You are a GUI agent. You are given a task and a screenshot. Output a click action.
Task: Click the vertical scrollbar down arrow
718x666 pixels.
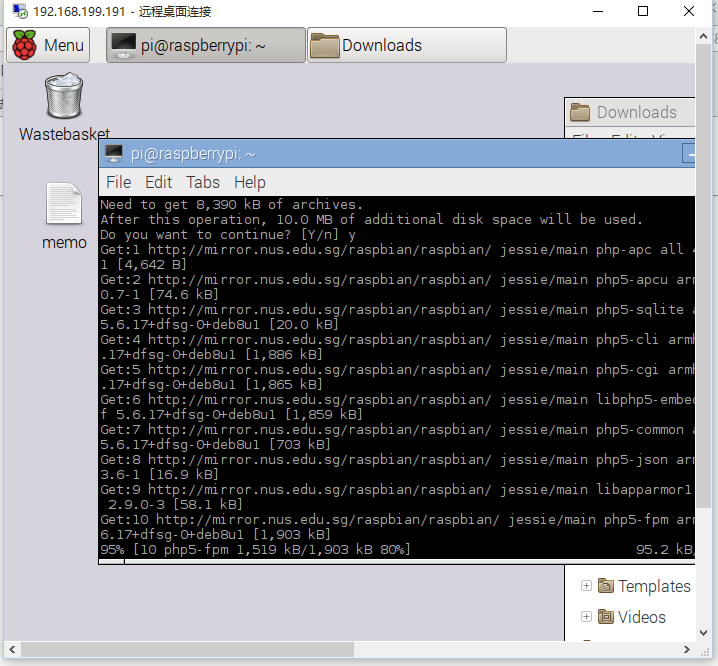704,633
